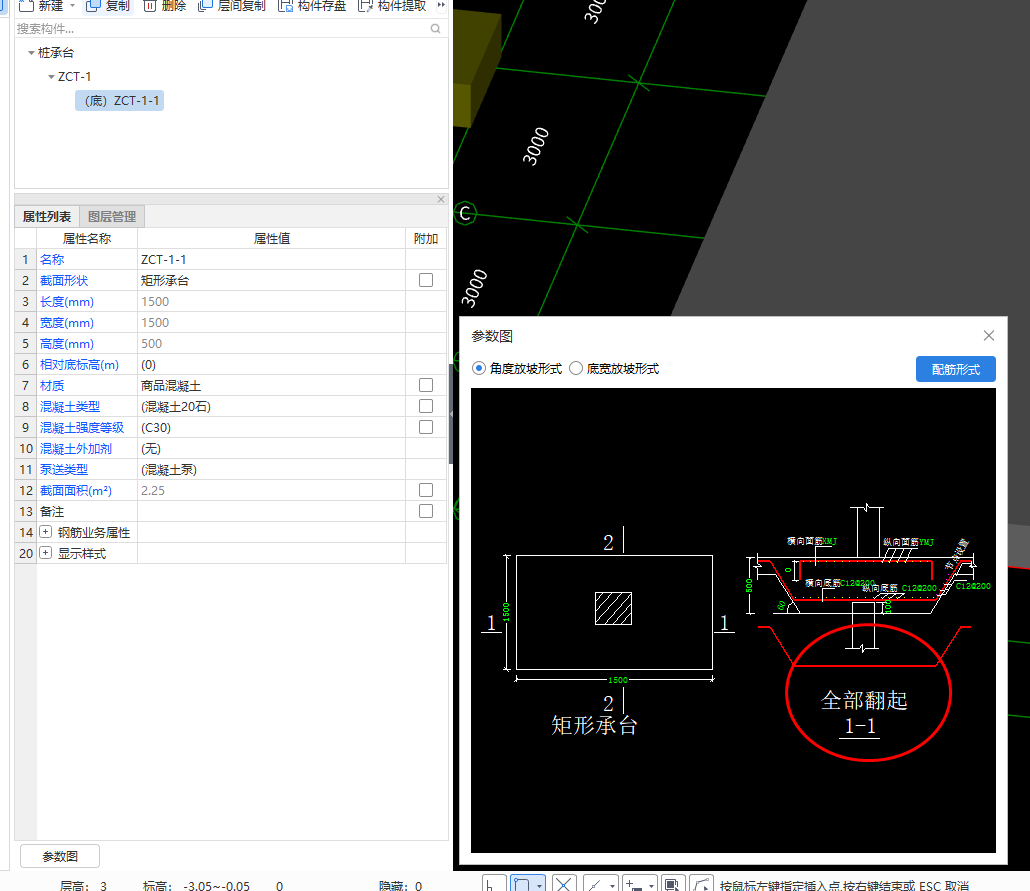The width and height of the screenshot is (1030, 891).
Task: Click 构件提取 extract component icon
Action: 365,6
